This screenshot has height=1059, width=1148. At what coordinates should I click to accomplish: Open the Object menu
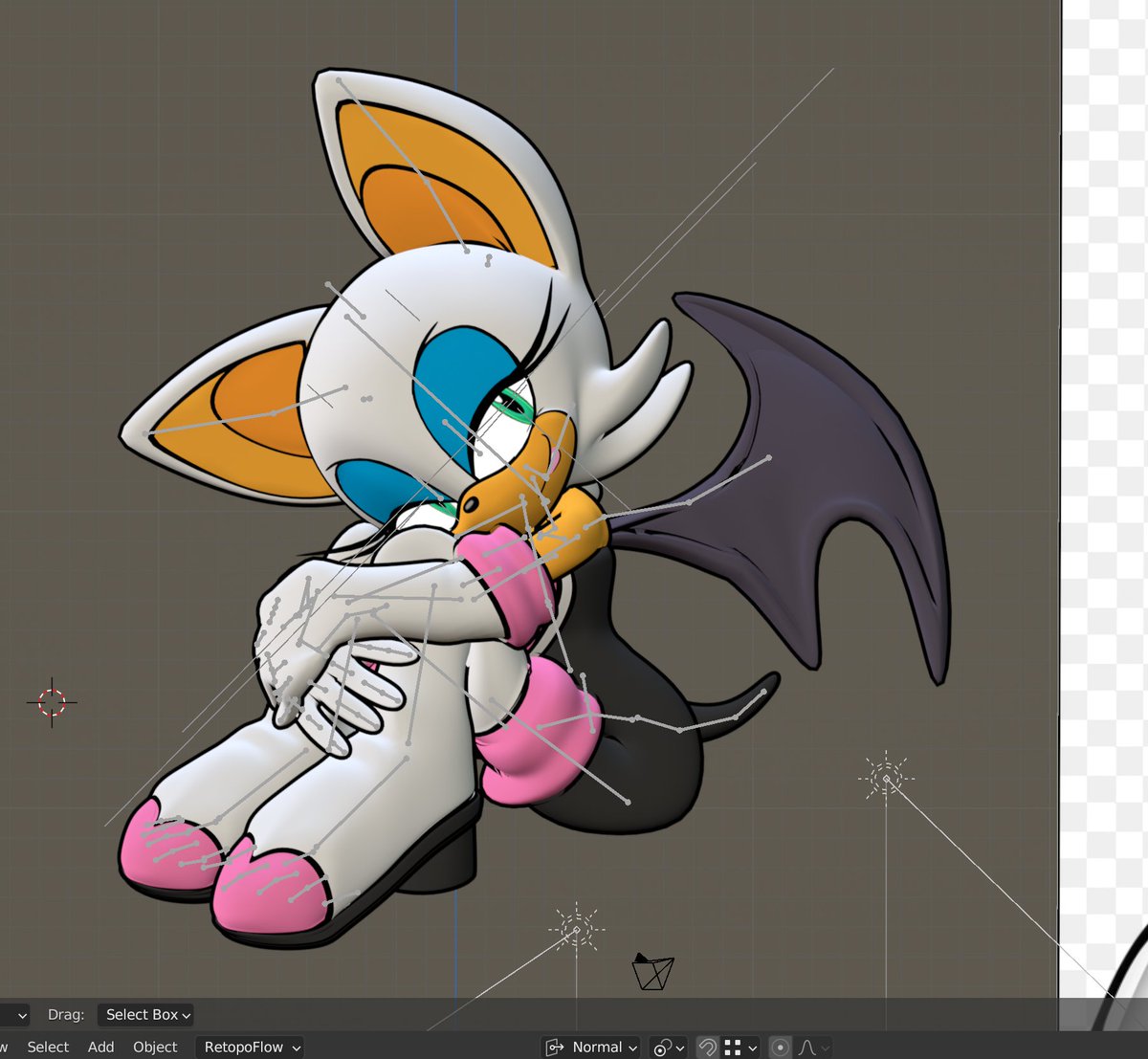(x=155, y=1048)
